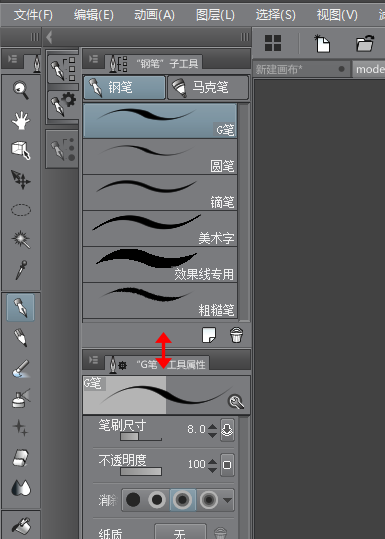Click the 不透明度 value stepper
This screenshot has height=539, width=385.
pyautogui.click(x=212, y=465)
